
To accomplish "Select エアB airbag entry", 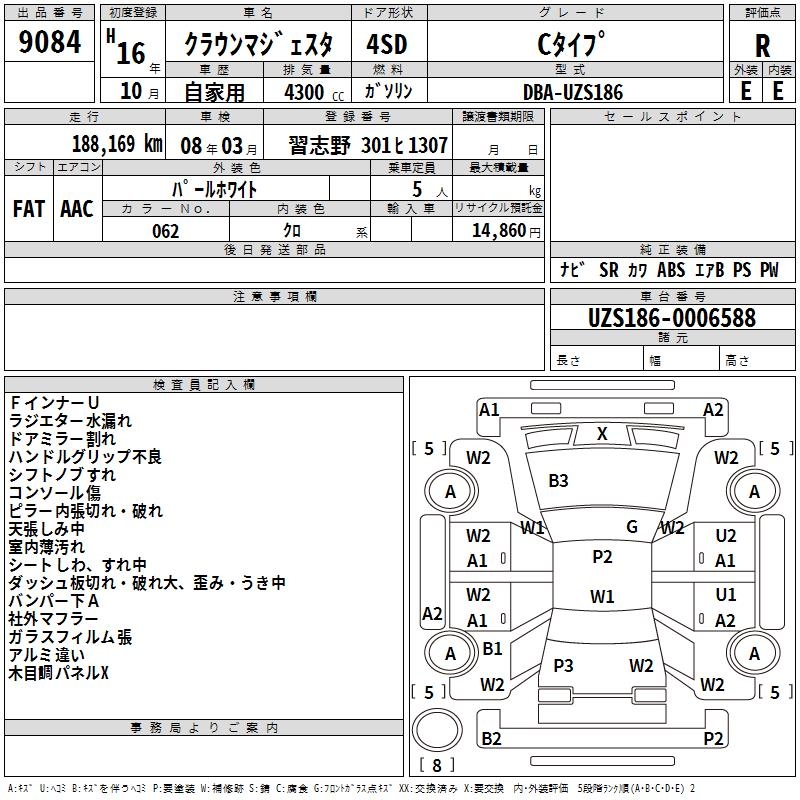I will coord(709,270).
